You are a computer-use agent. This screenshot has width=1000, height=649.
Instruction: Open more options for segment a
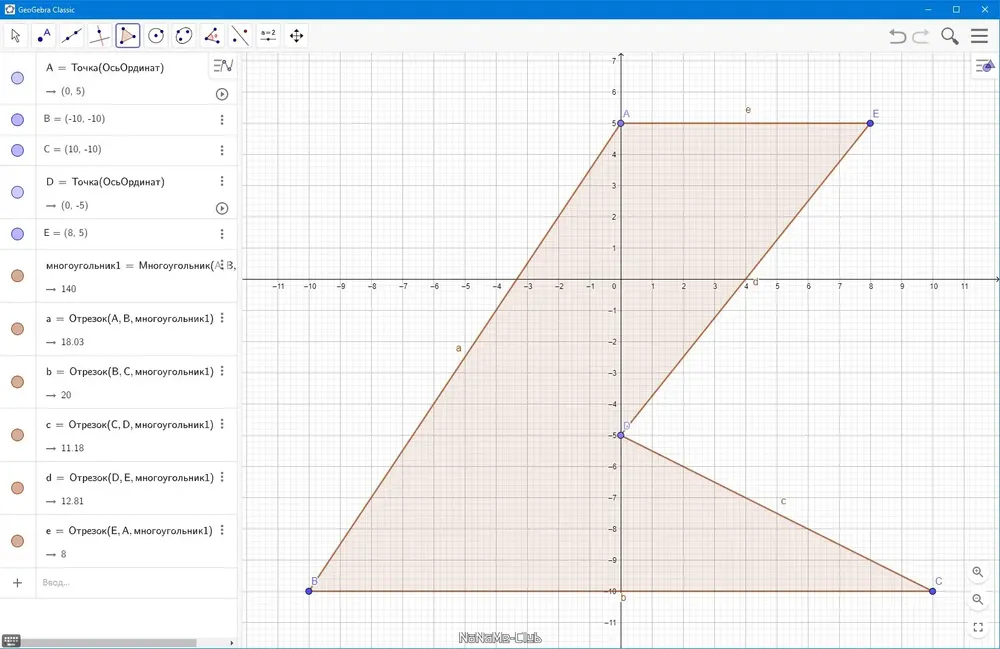(222, 317)
